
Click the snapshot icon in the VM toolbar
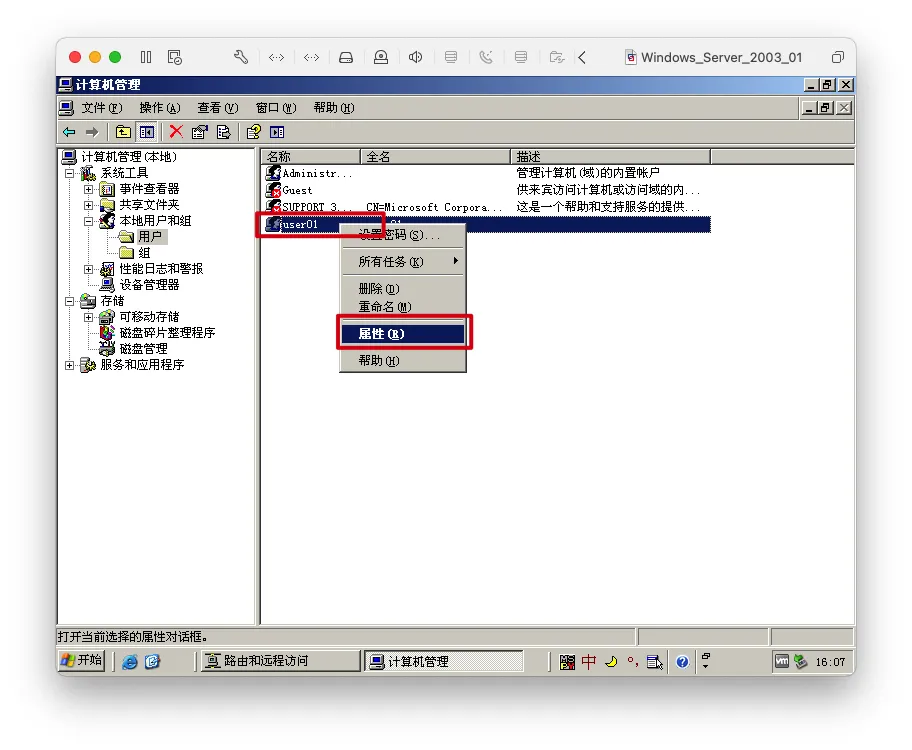174,57
